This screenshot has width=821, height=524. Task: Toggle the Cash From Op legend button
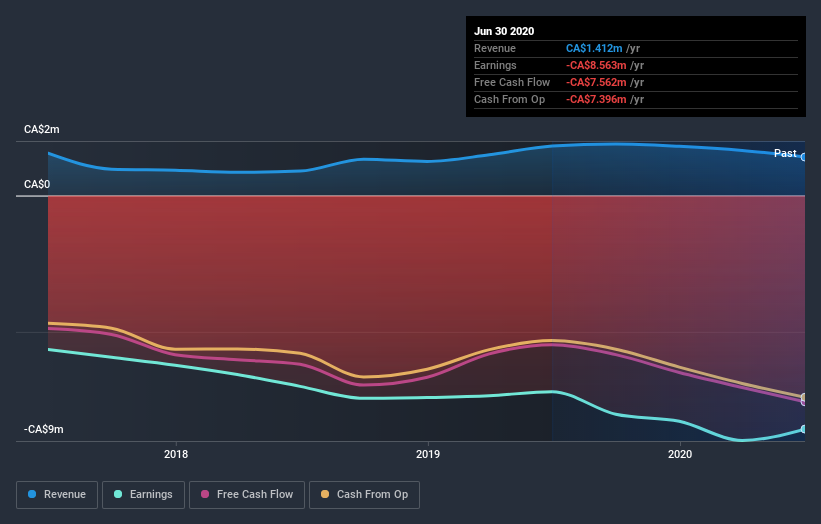[x=364, y=495]
